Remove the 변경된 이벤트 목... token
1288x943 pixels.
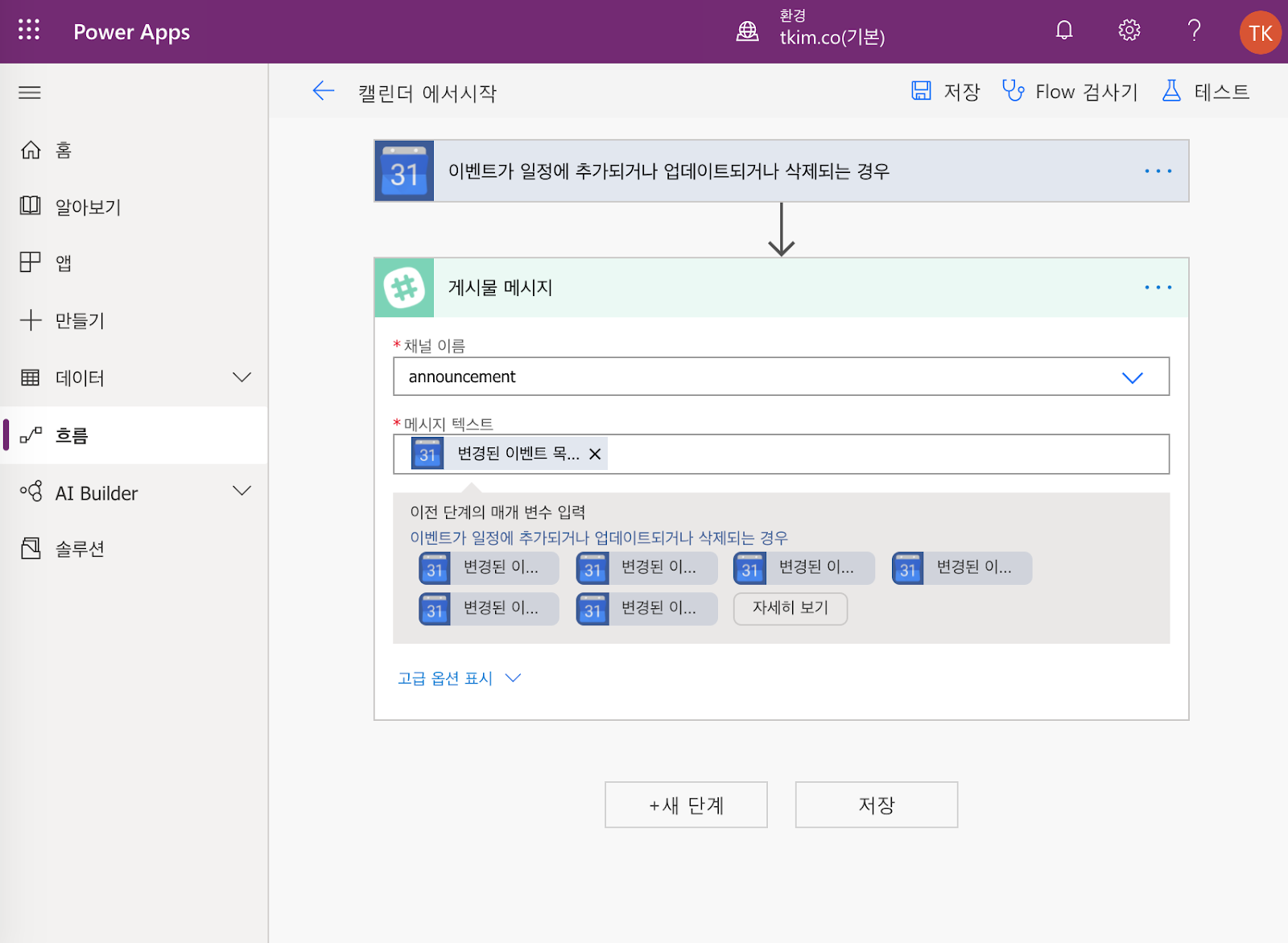(595, 454)
